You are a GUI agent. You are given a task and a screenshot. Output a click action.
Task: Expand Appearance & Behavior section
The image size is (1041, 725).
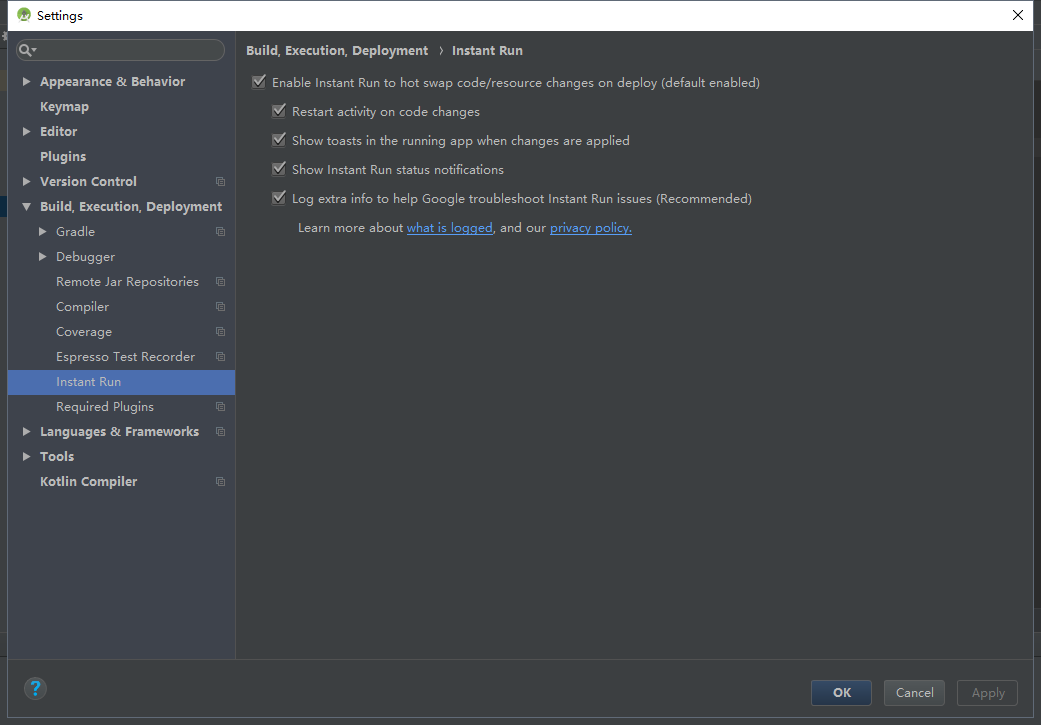(x=27, y=82)
